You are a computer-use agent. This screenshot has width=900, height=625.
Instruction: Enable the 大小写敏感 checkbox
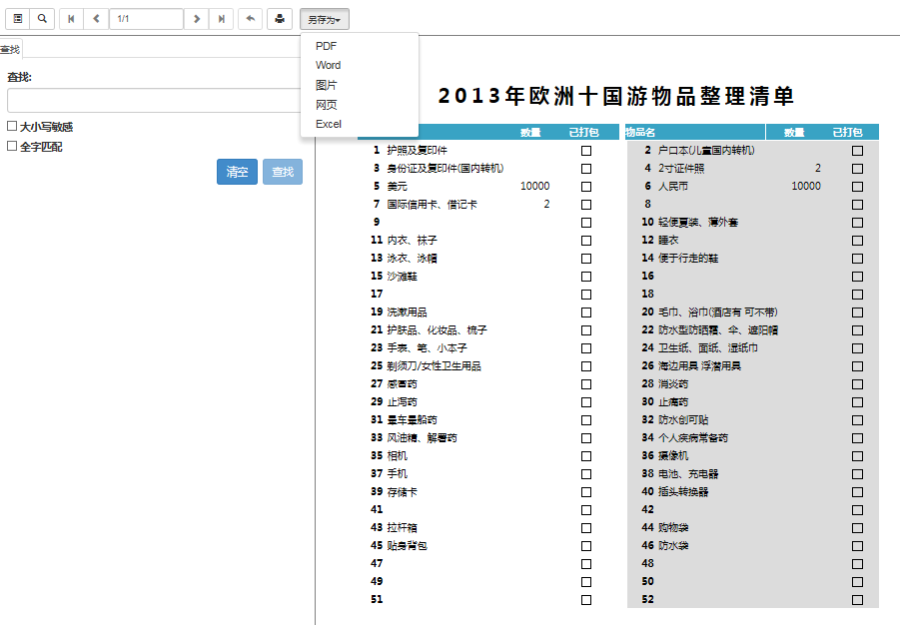[x=12, y=127]
